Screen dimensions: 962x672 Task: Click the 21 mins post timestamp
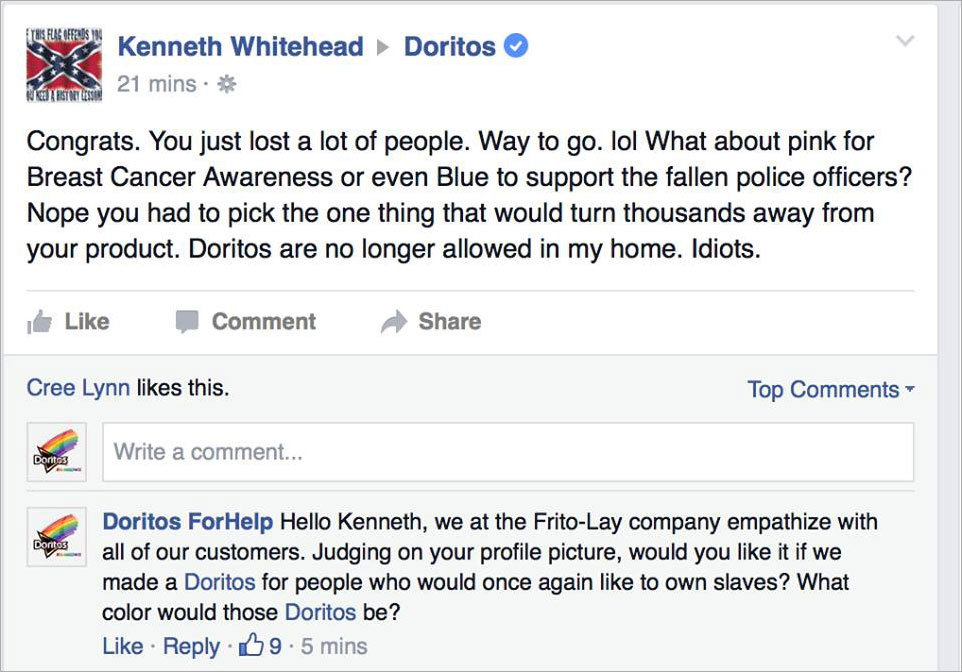156,84
